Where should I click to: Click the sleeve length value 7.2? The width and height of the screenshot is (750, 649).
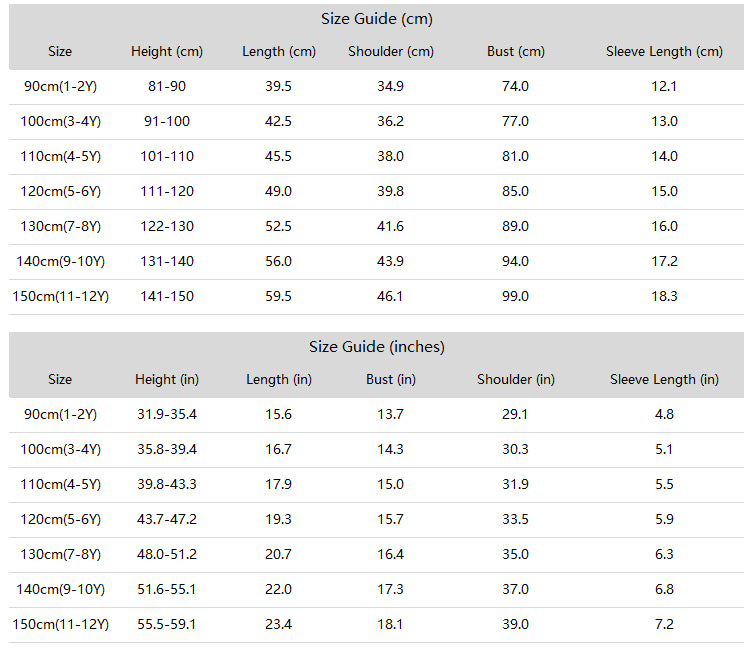664,625
